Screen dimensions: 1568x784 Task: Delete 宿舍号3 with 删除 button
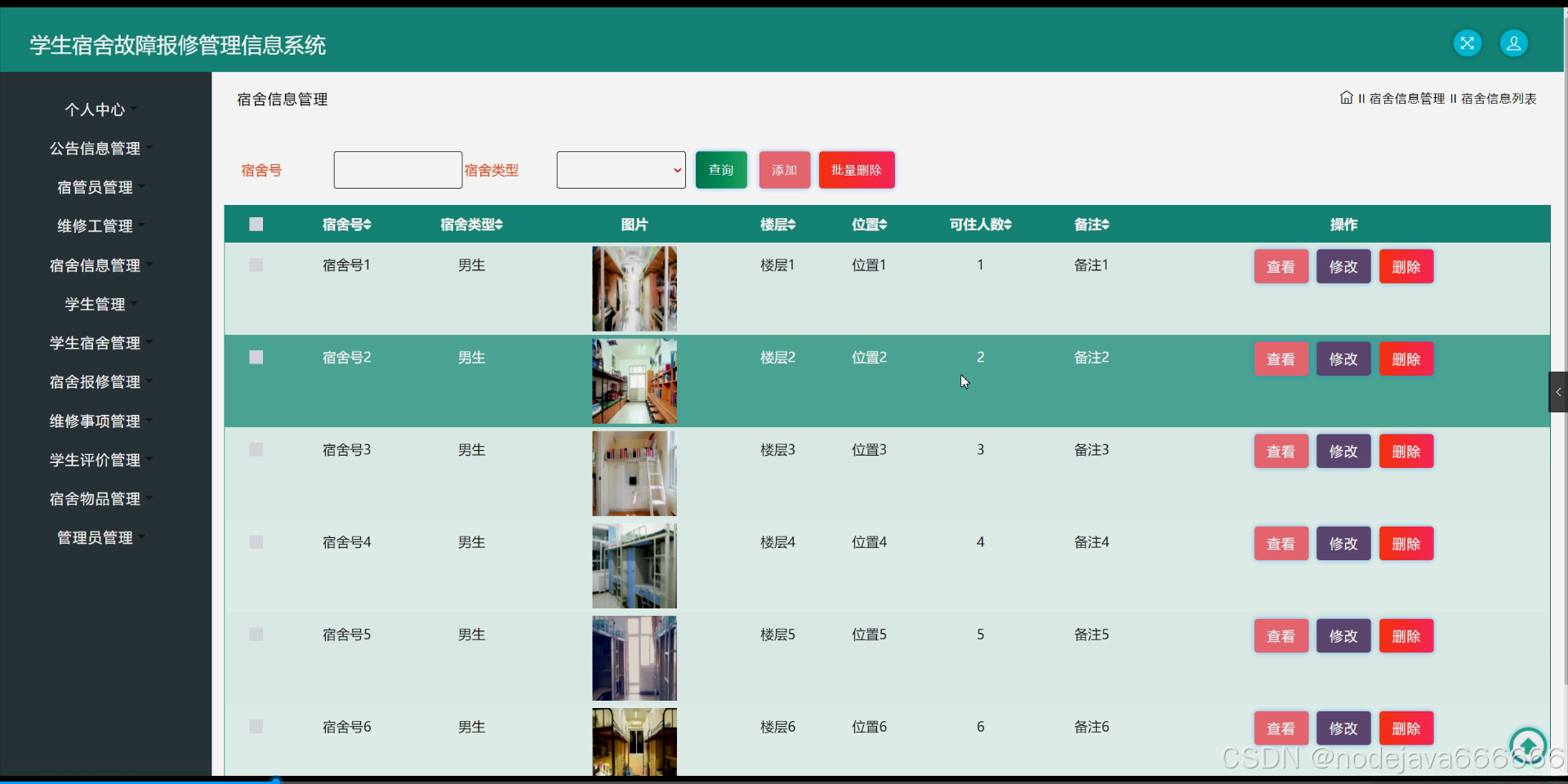(1406, 451)
